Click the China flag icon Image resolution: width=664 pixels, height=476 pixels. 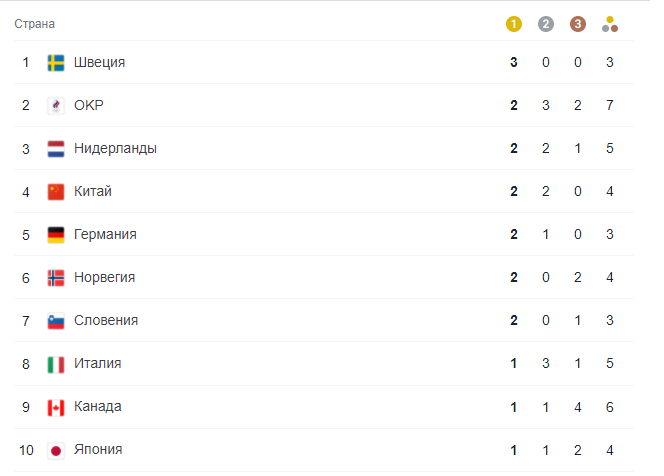pos(56,192)
